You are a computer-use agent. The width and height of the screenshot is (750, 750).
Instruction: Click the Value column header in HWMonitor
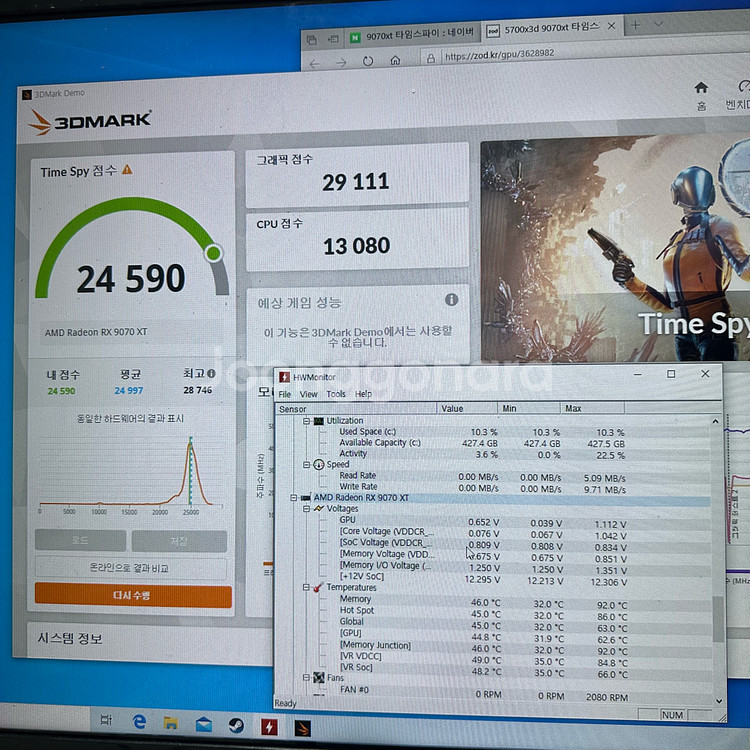[466, 408]
